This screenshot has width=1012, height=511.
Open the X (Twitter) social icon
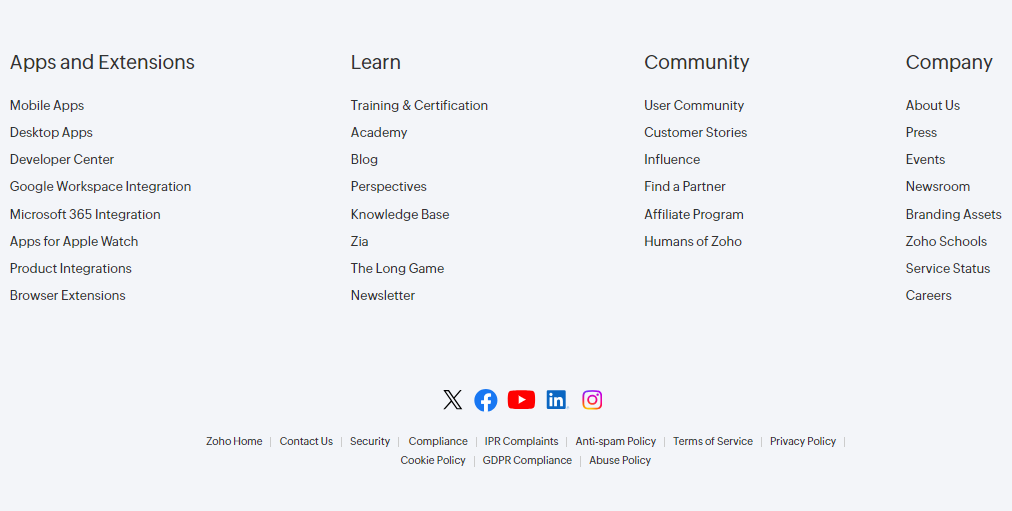[x=452, y=400]
